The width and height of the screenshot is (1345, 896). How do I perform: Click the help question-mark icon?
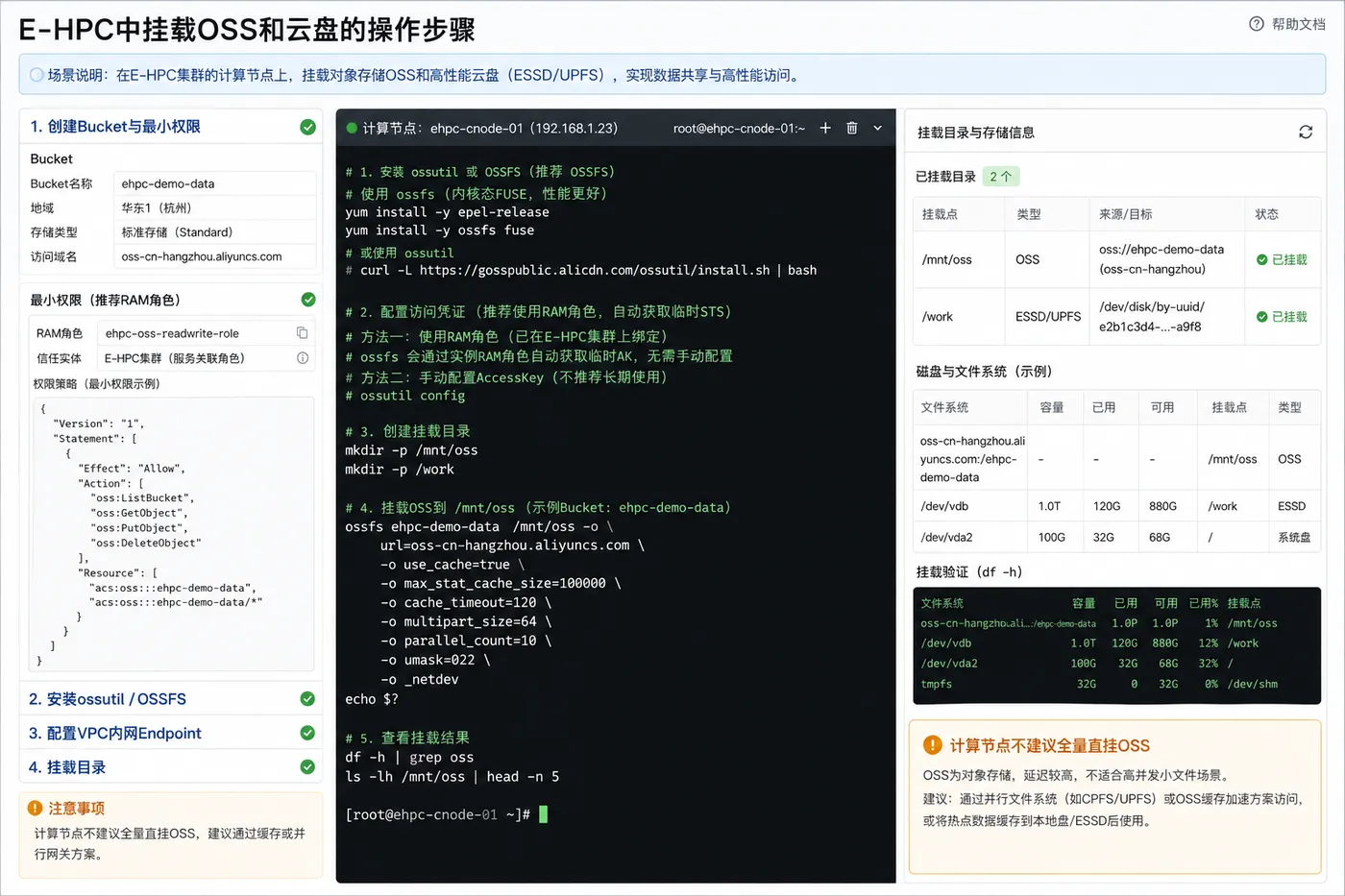[1257, 24]
